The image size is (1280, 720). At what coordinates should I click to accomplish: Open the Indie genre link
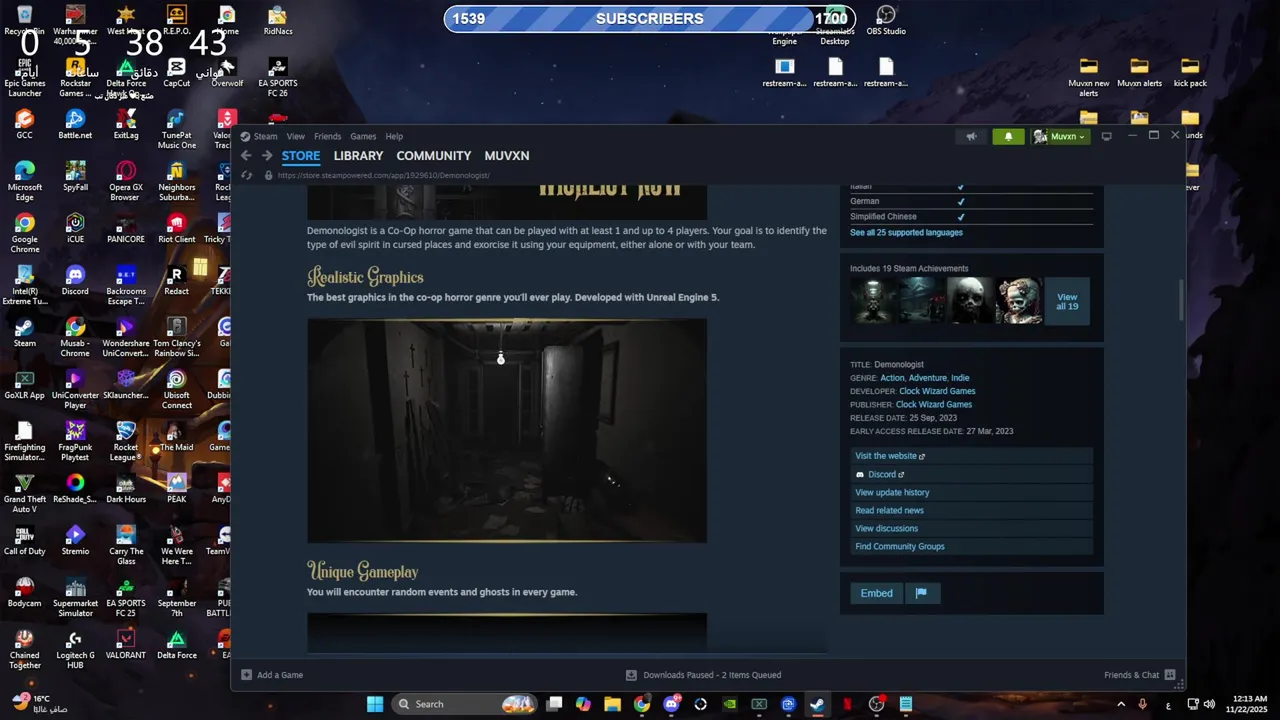coord(960,378)
